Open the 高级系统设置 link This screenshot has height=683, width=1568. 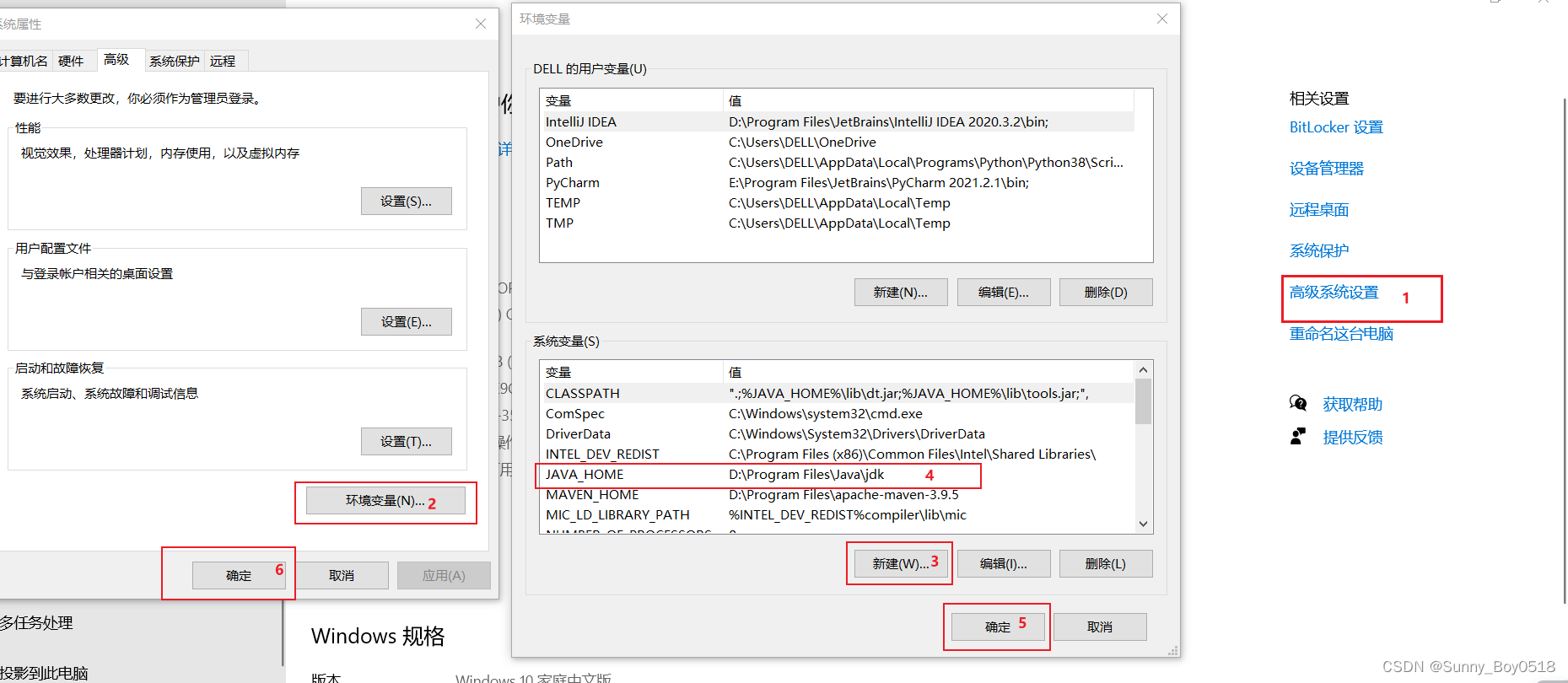coord(1334,292)
